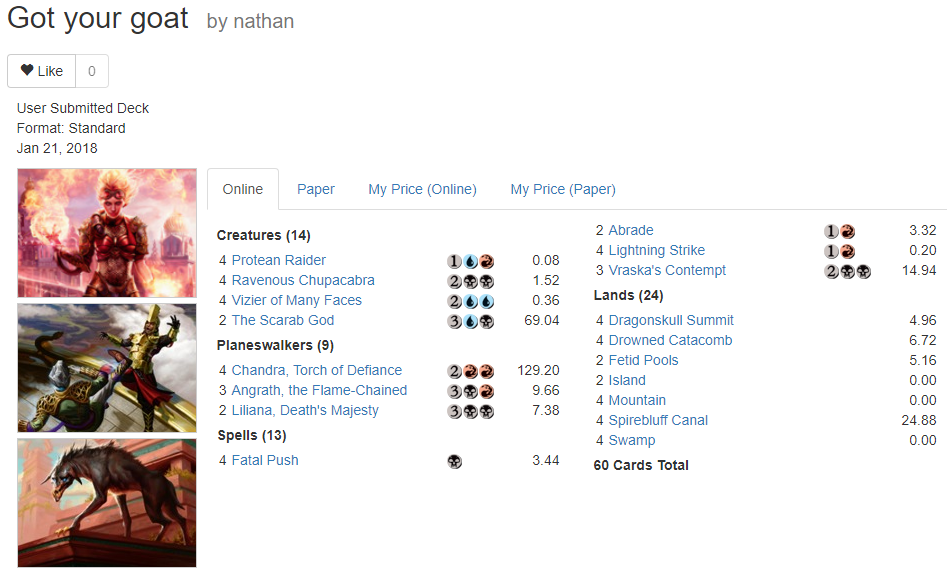951x578 pixels.
Task: Click the heart Like button
Action: point(42,71)
